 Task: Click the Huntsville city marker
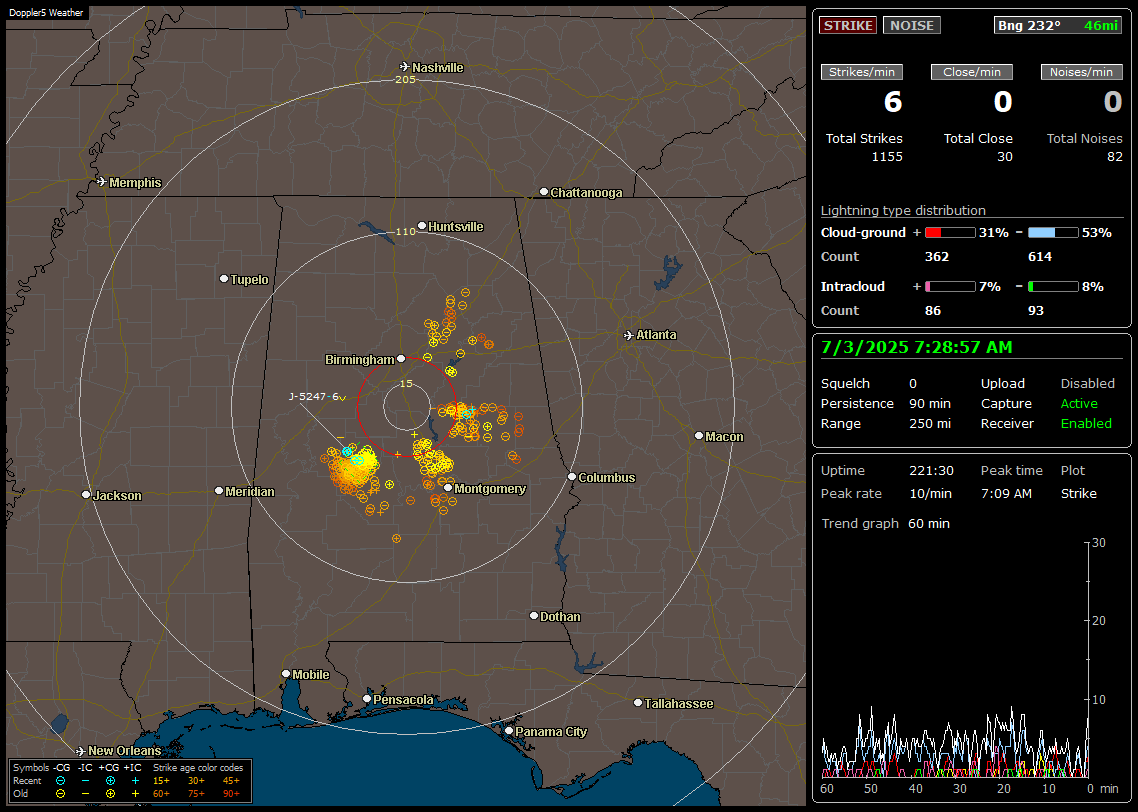[x=422, y=226]
